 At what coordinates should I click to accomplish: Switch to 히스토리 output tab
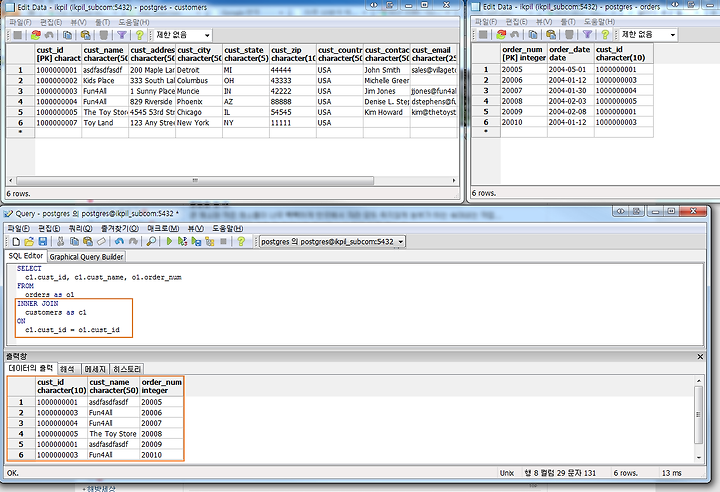tap(127, 369)
